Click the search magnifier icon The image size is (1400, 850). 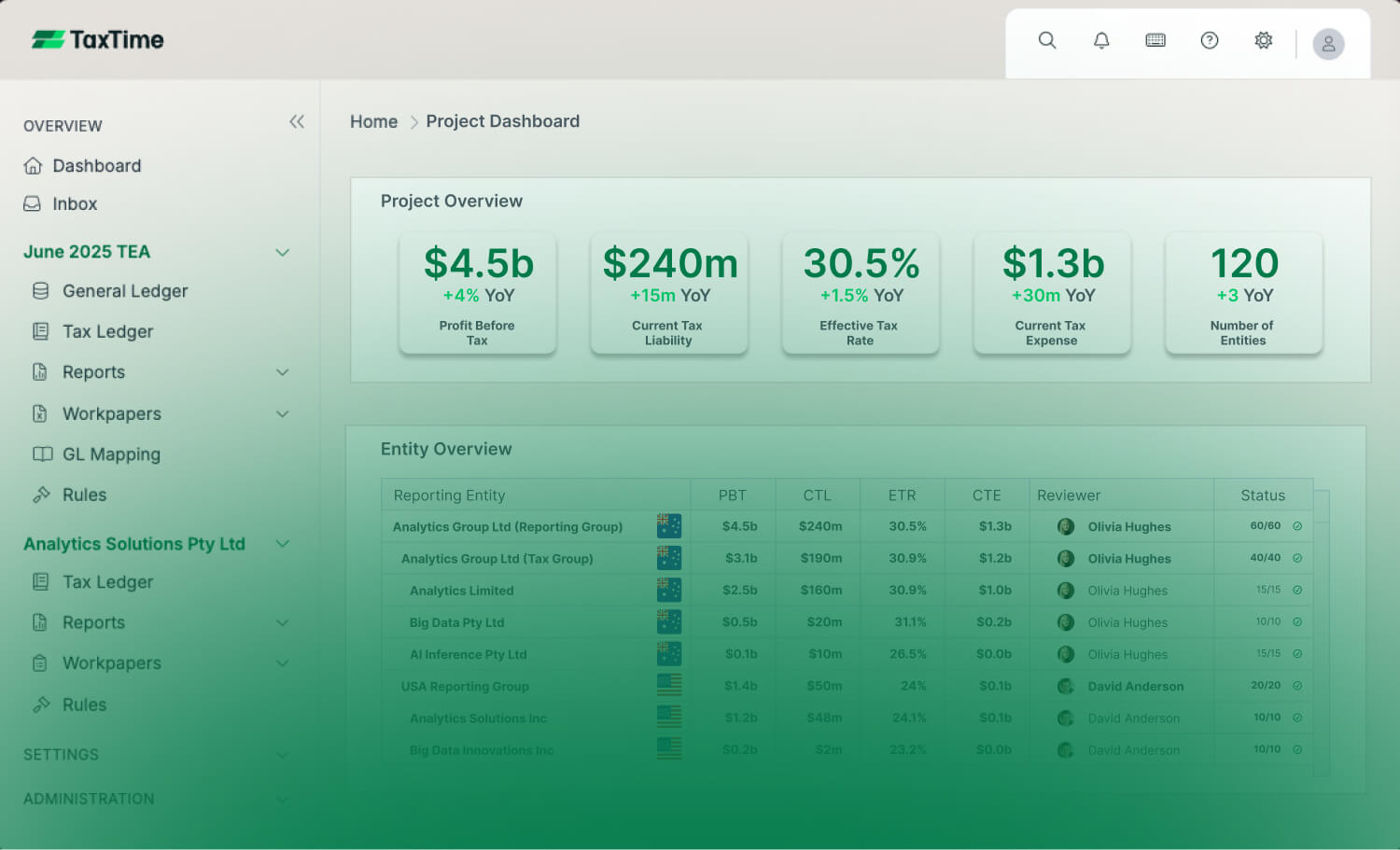click(x=1047, y=40)
